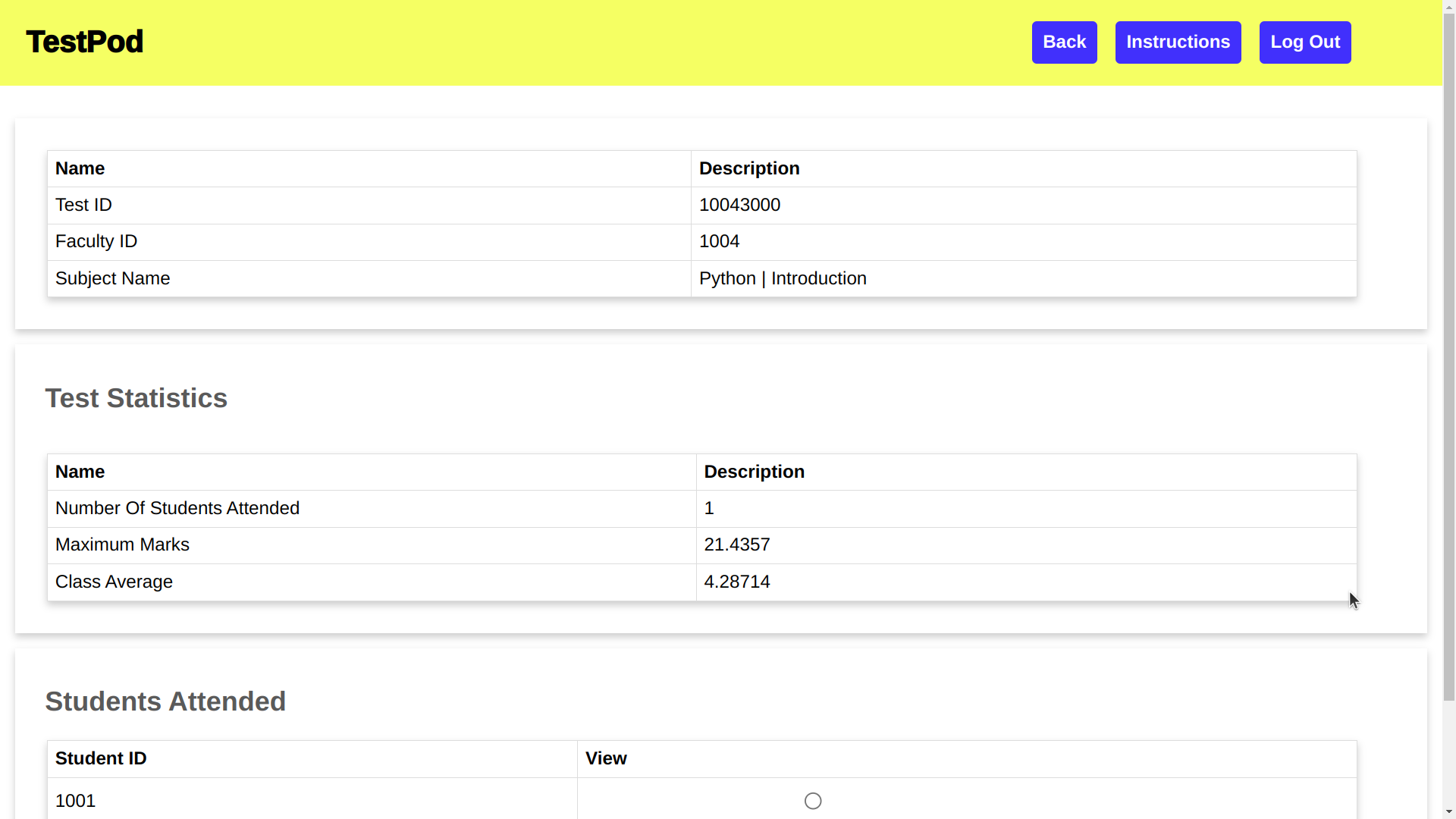Log Out of TestPod
This screenshot has height=819, width=1456.
point(1304,42)
